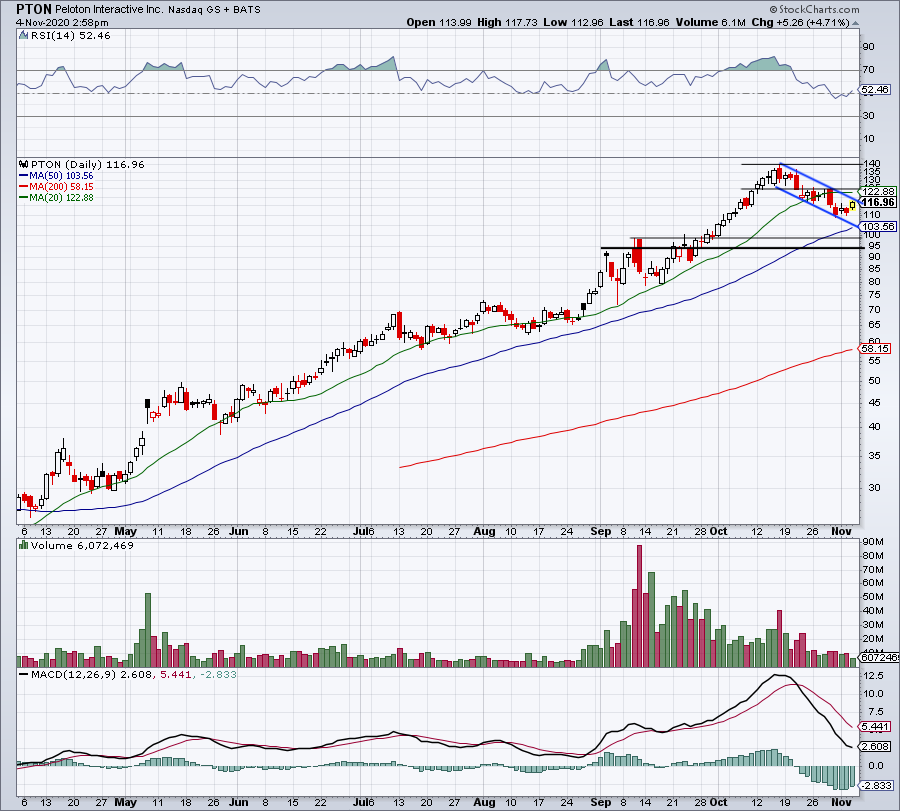Viewport: 900px width, 811px height.
Task: Click the MA(200) 58.15 legend text
Action: pyautogui.click(x=61, y=187)
